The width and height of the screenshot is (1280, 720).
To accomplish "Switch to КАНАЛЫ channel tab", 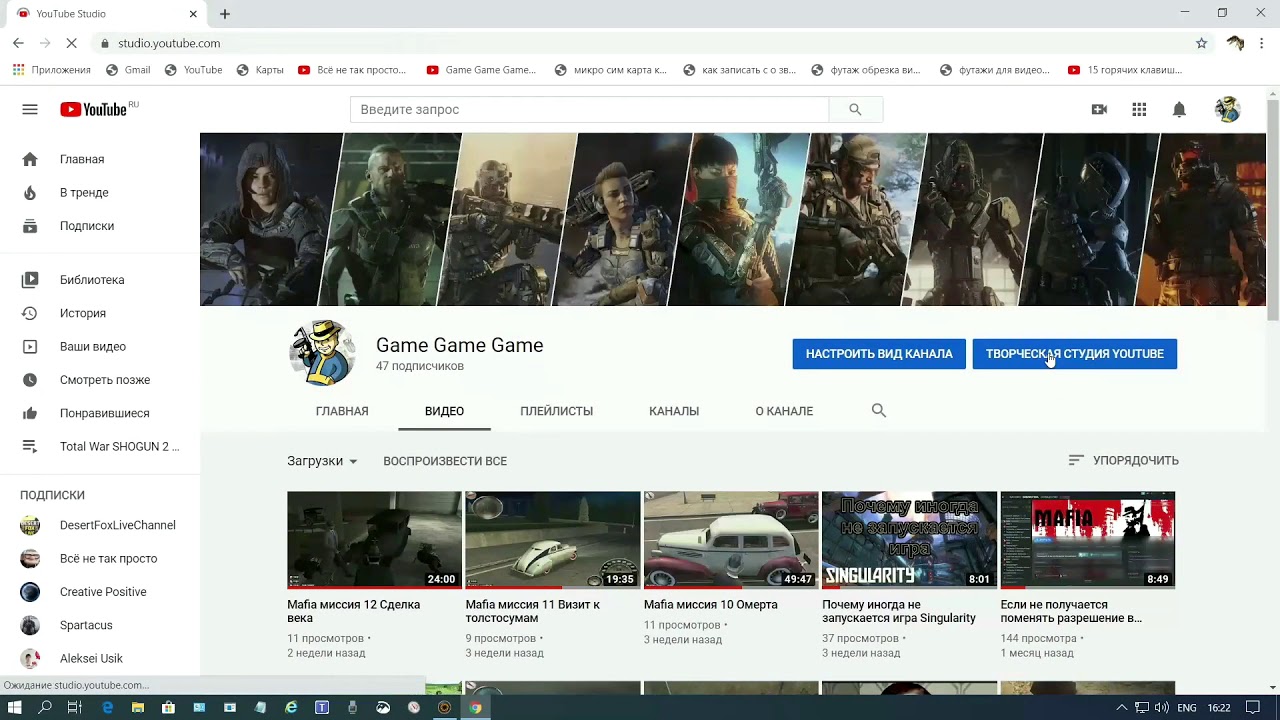I will pos(674,411).
